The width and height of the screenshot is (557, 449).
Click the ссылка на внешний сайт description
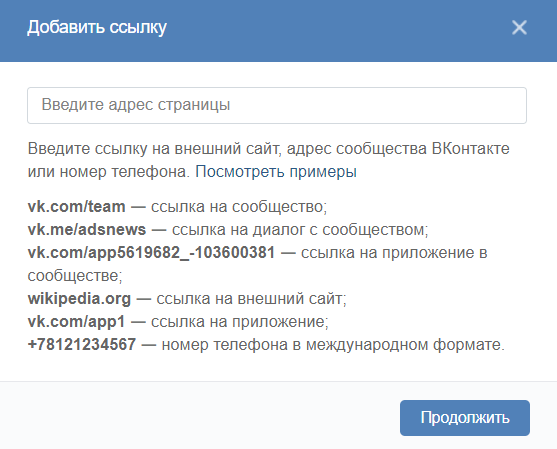251,299
